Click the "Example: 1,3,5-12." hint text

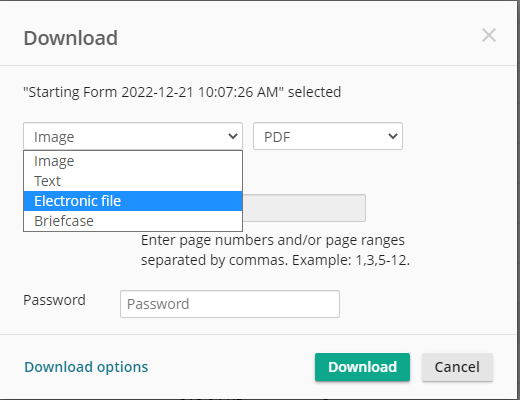tap(351, 260)
